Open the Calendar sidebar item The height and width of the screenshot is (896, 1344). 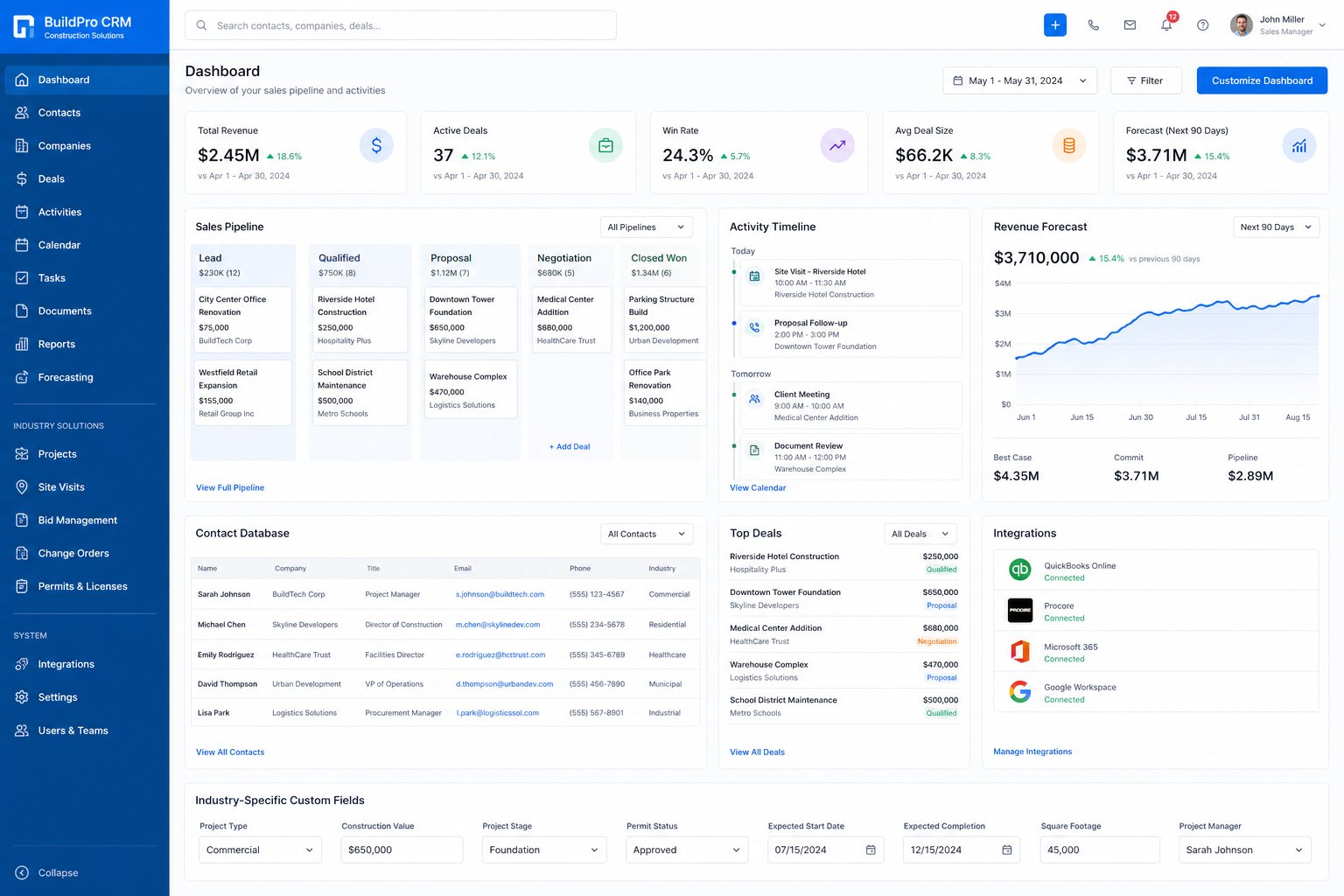[x=85, y=245]
